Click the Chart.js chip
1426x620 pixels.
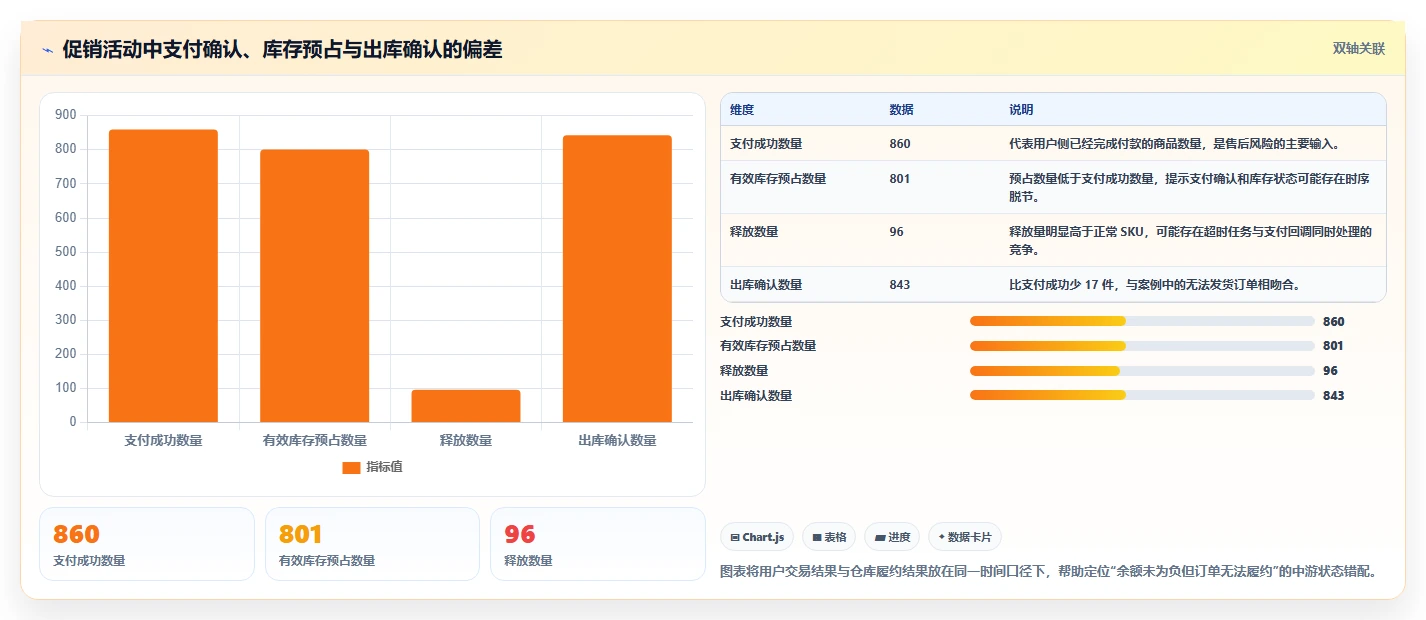pyautogui.click(x=757, y=537)
